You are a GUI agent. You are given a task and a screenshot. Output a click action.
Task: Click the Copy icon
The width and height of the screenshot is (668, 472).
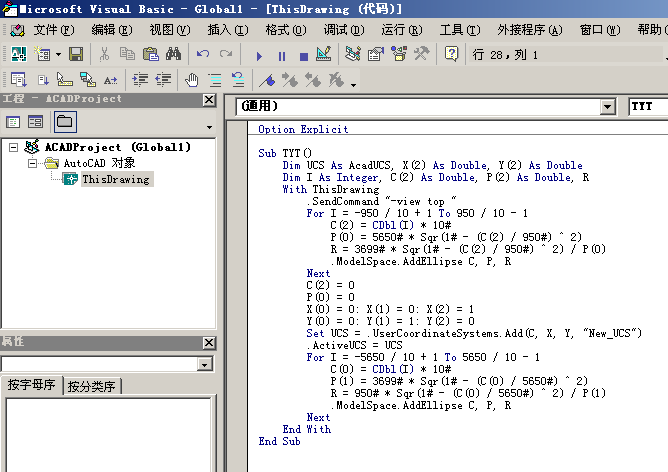pos(127,54)
